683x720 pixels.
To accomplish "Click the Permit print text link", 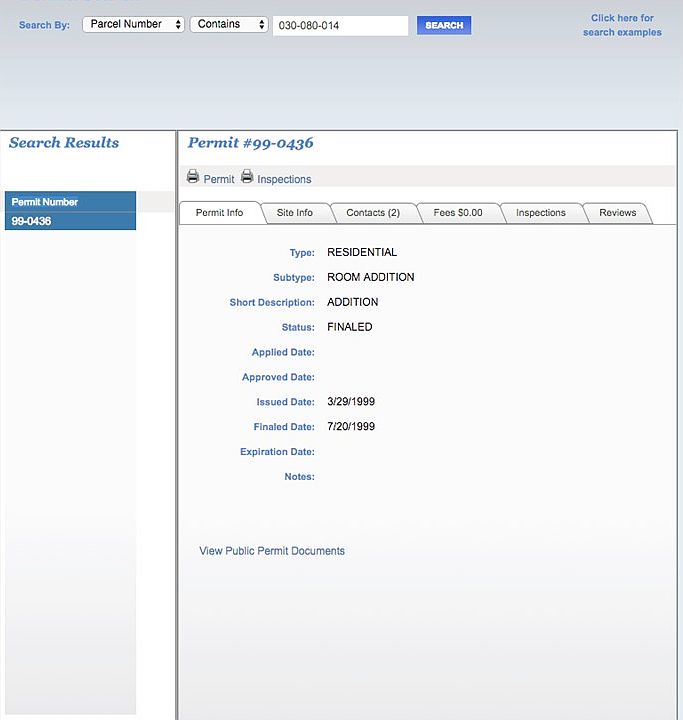I will (219, 180).
